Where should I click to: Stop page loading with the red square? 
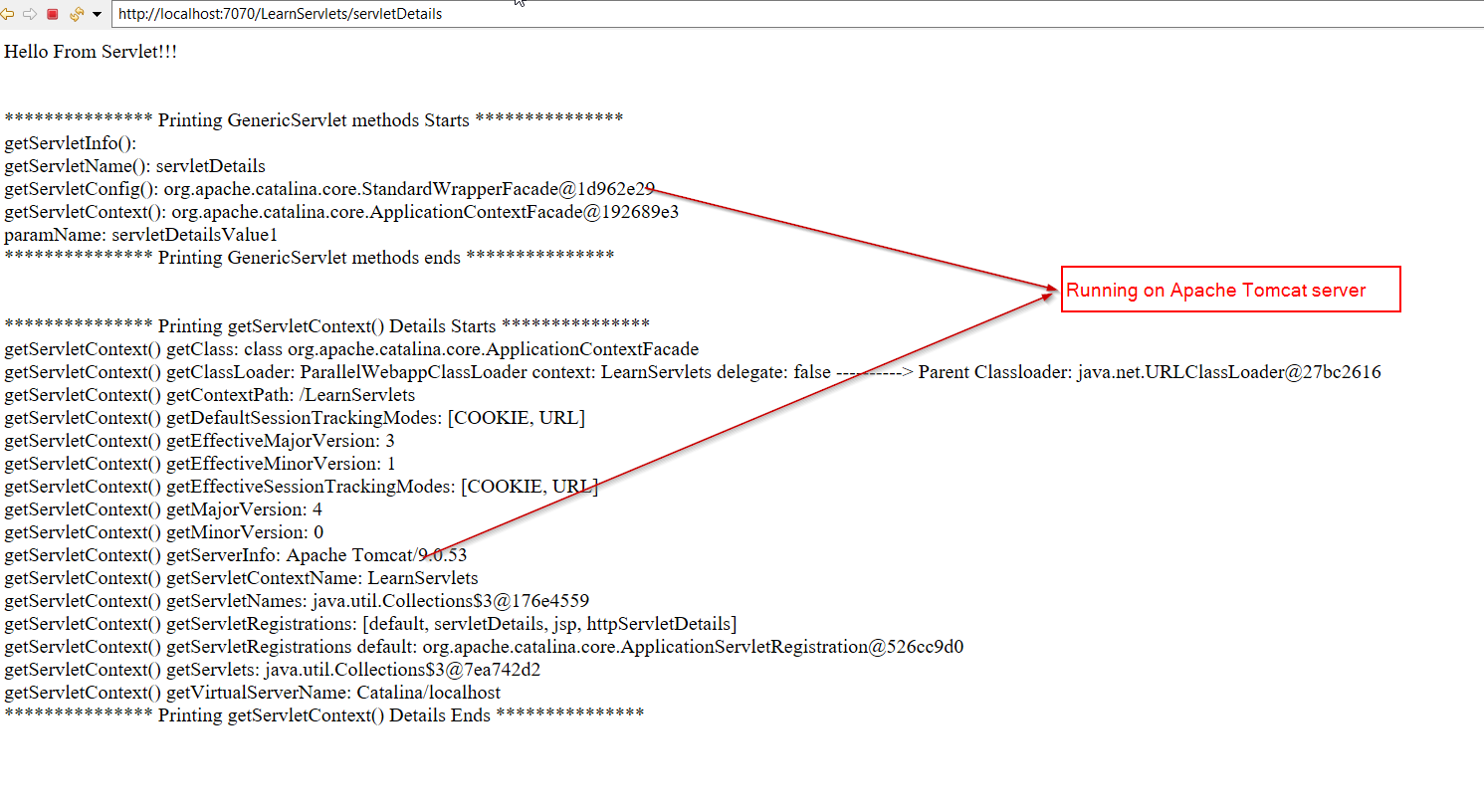point(53,14)
